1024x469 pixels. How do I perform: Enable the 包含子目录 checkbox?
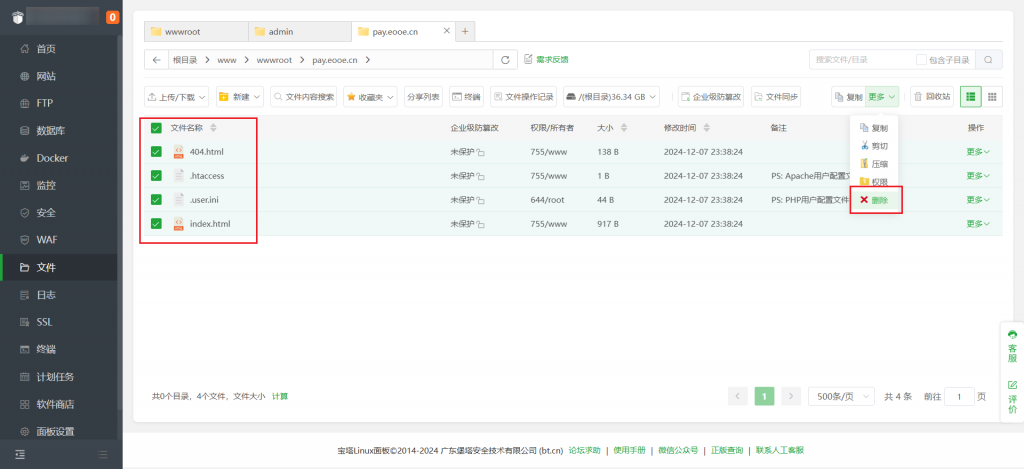(x=921, y=60)
